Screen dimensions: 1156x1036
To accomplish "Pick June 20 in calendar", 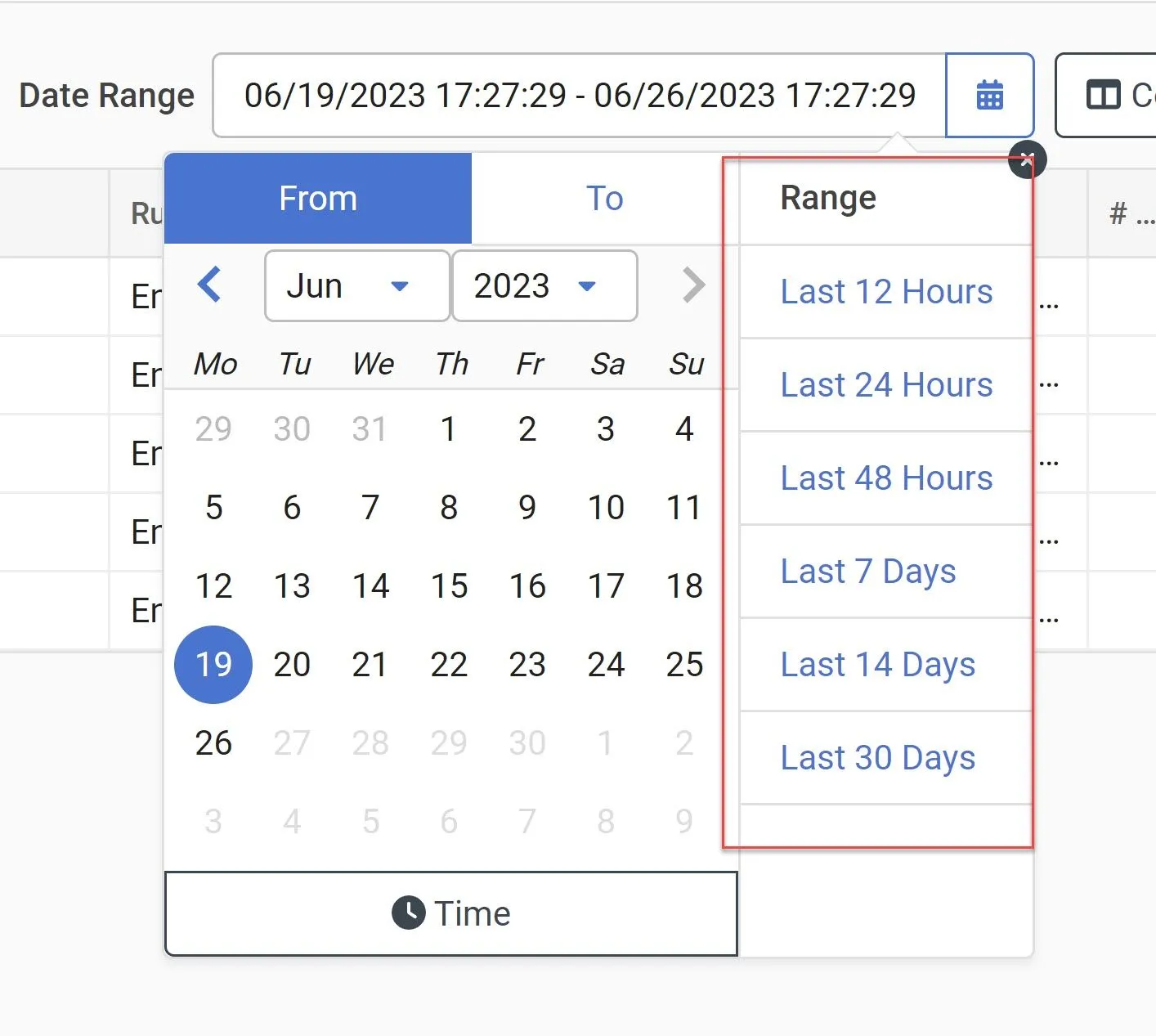I will pos(292,665).
